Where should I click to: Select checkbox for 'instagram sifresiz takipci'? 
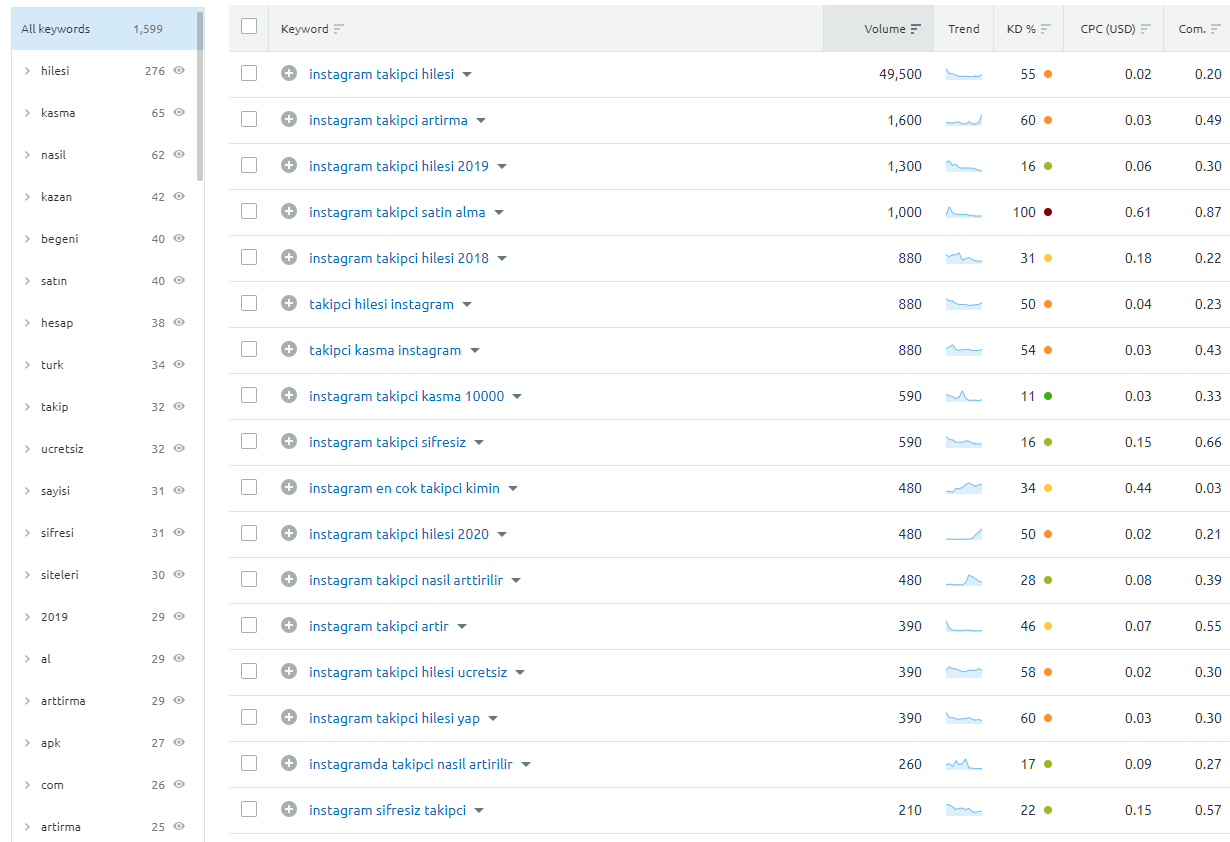point(249,809)
